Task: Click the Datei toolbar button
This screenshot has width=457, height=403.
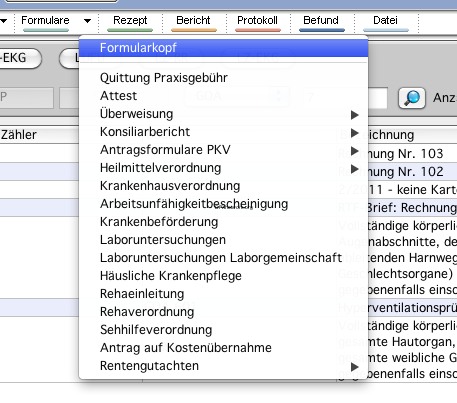Action: click(385, 22)
